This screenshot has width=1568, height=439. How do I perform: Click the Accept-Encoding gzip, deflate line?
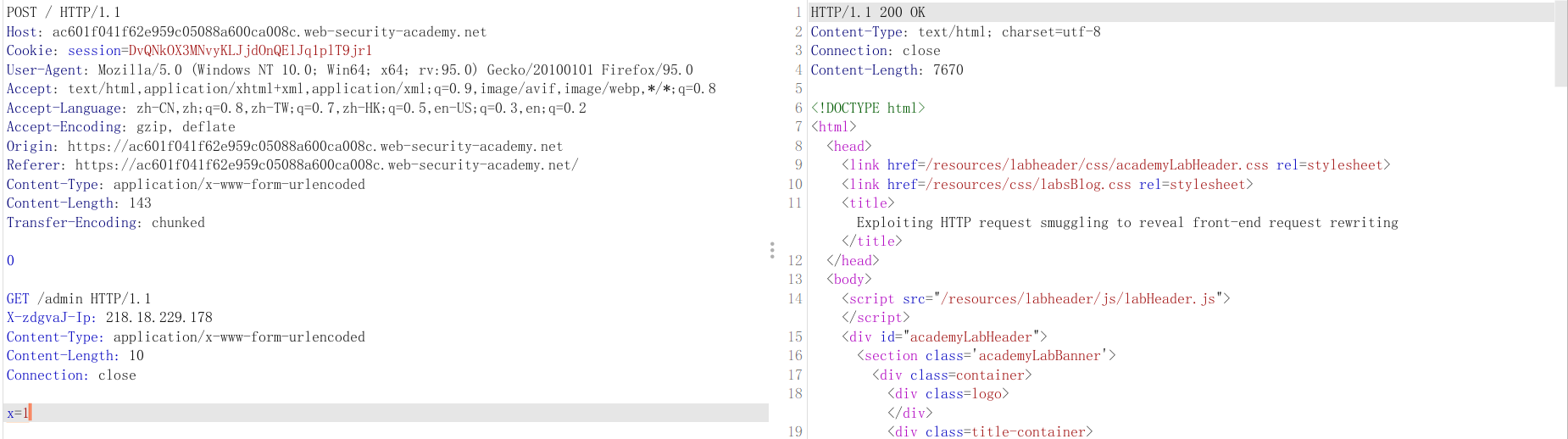121,127
